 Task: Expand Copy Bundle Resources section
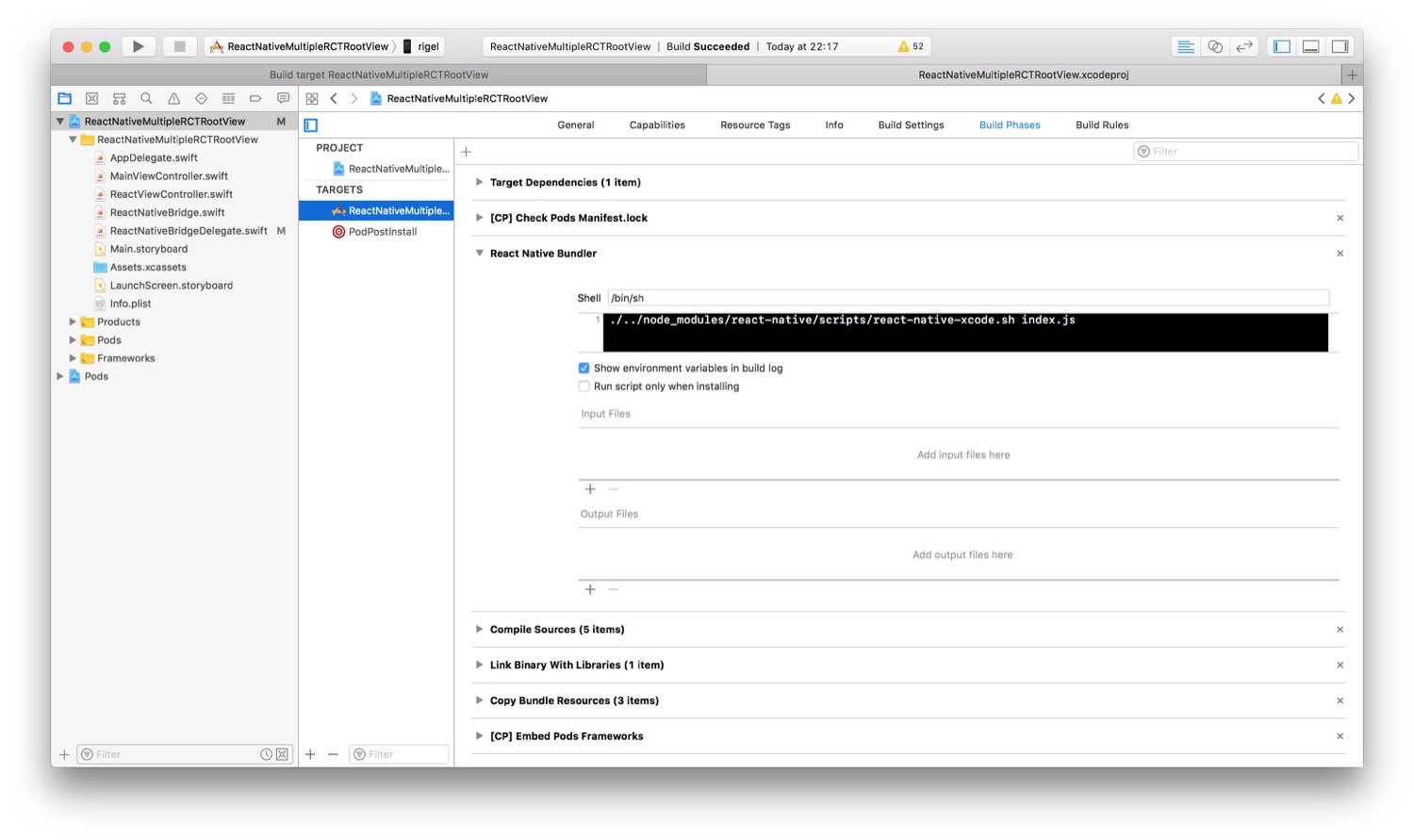[x=479, y=700]
